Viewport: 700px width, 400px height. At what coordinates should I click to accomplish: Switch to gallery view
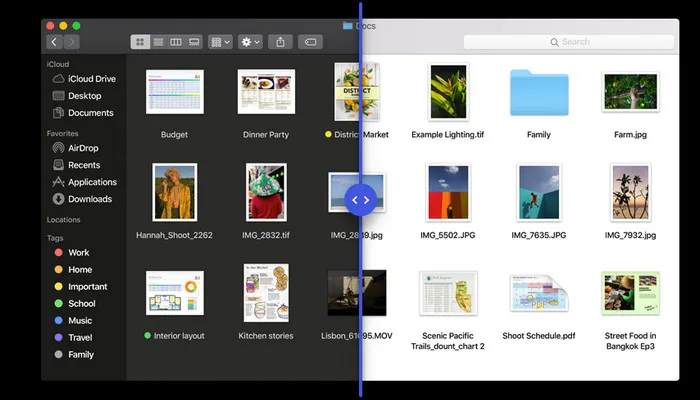tap(194, 42)
